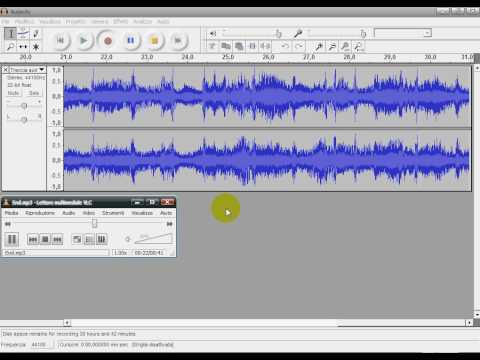Click the yellow Stop button in Audacity
Screen dimensions: 480x360
154,41
